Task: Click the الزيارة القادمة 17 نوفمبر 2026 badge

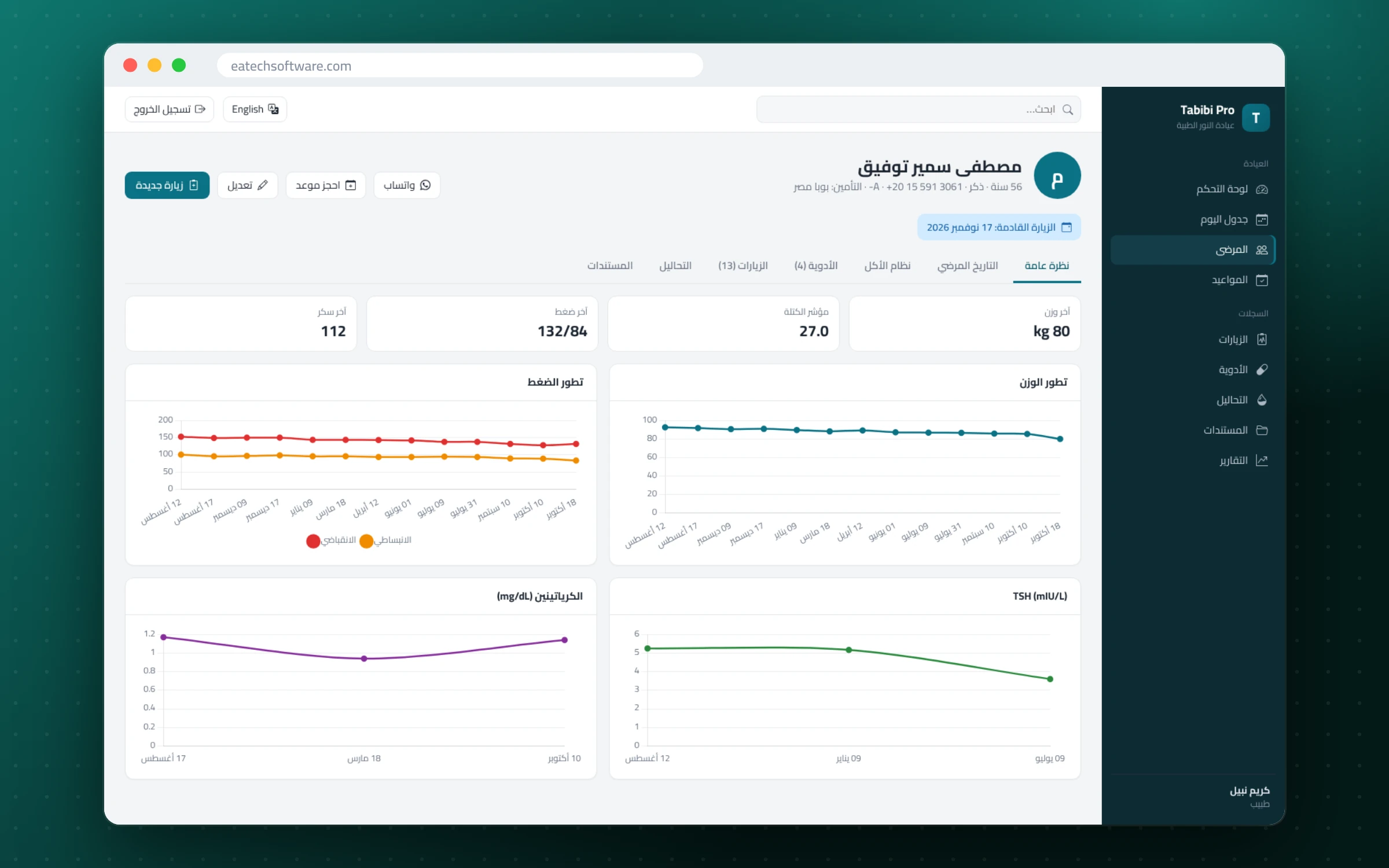Action: click(x=999, y=227)
